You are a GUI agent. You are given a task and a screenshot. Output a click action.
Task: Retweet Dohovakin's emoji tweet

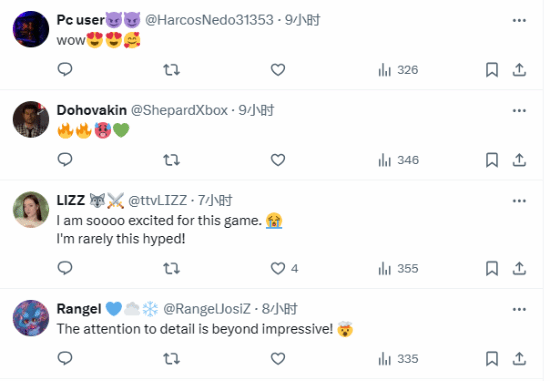pyautogui.click(x=172, y=160)
